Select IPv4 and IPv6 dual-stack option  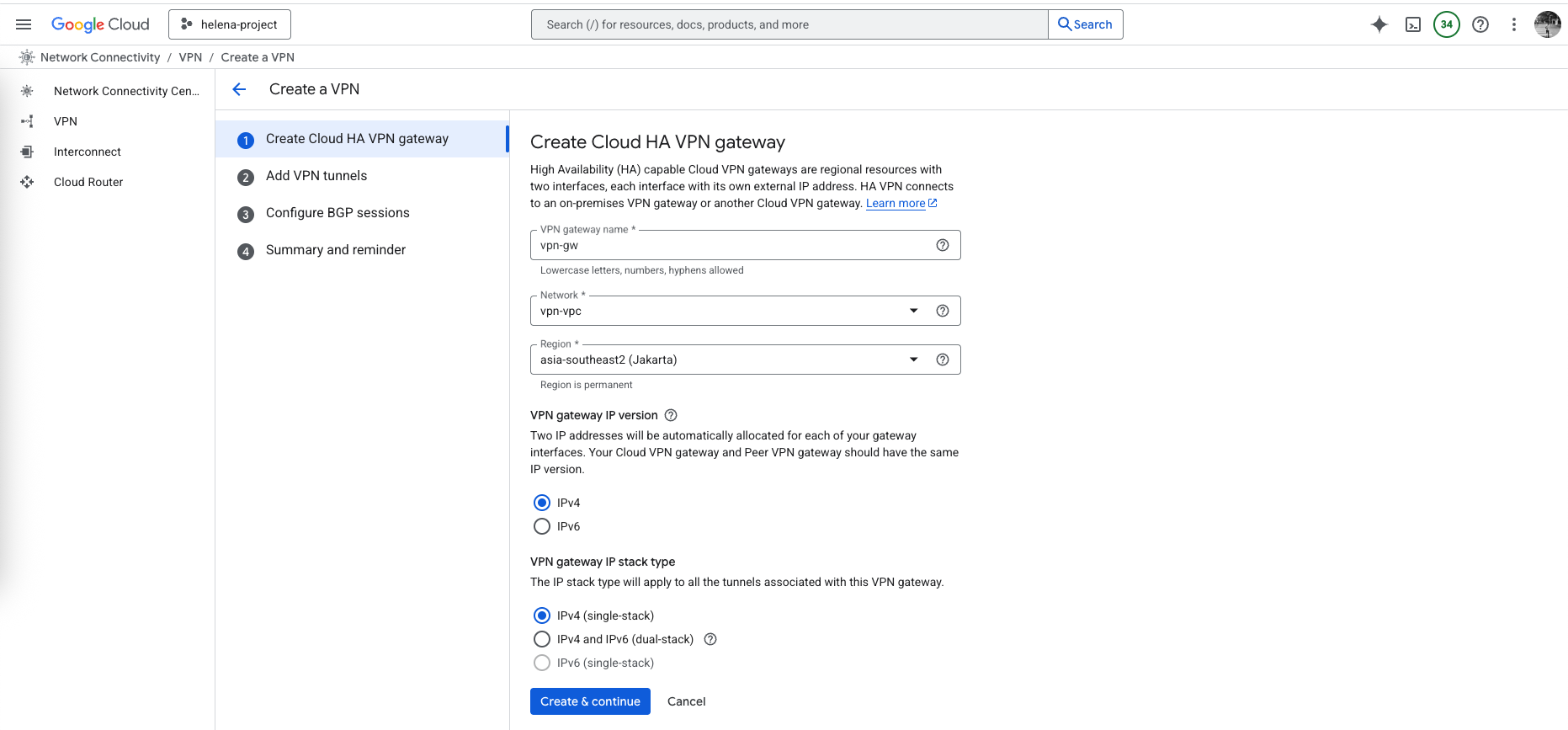542,639
